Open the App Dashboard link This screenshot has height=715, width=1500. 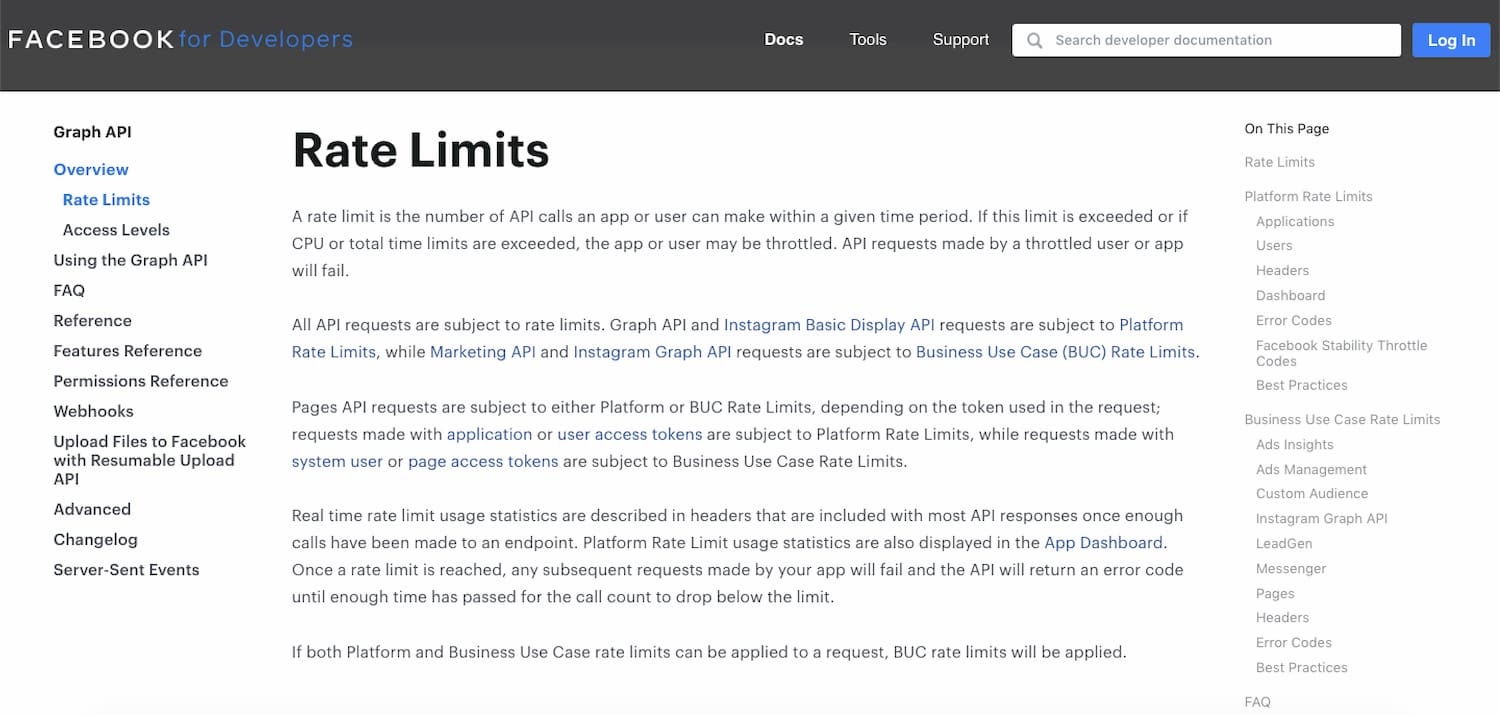(x=1102, y=542)
